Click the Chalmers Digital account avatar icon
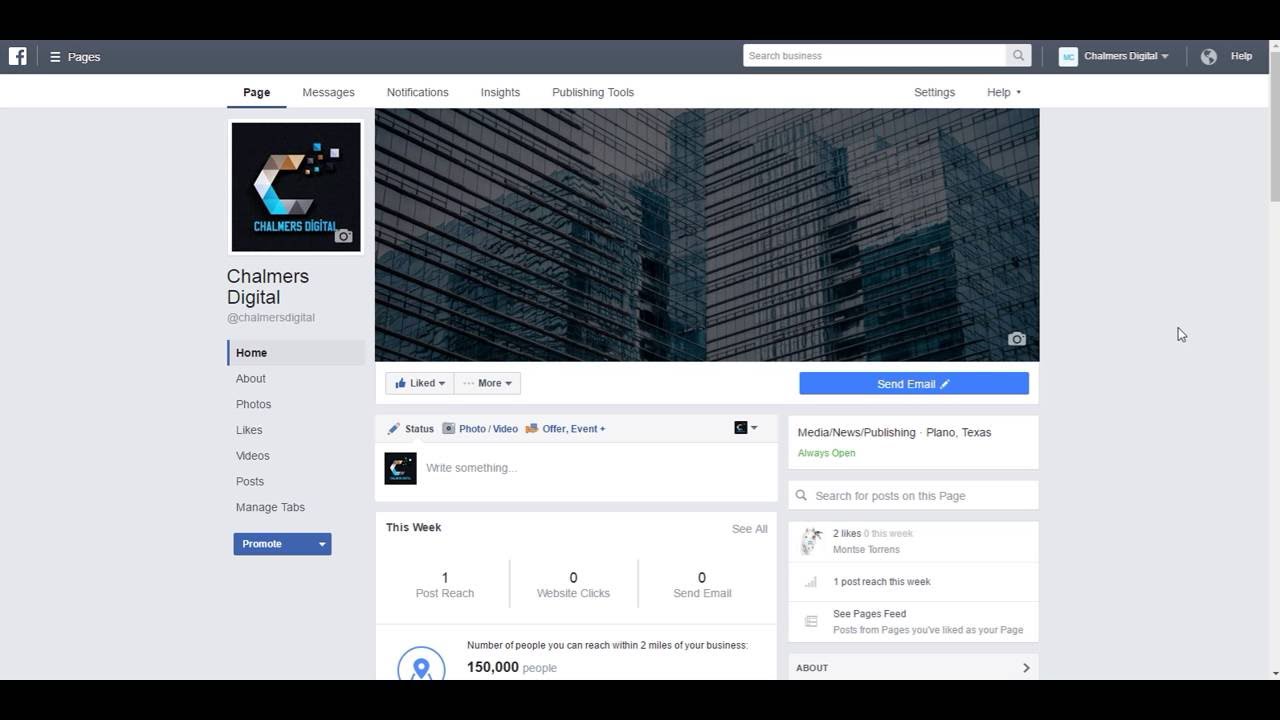The height and width of the screenshot is (720, 1280). pos(1068,57)
